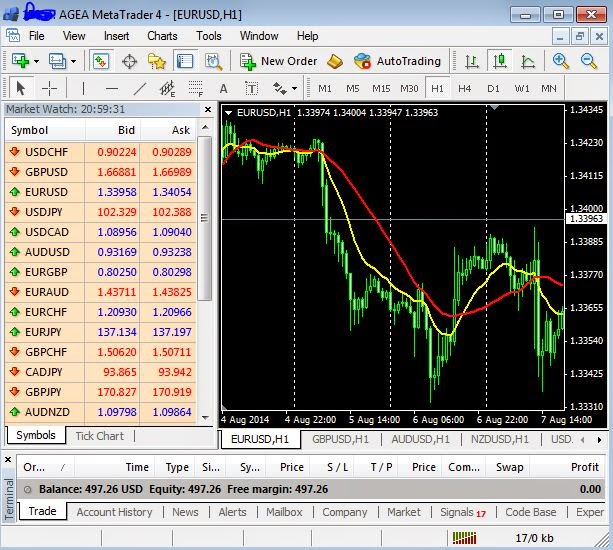613x550 pixels.
Task: Switch timeframe to M1
Action: (325, 89)
